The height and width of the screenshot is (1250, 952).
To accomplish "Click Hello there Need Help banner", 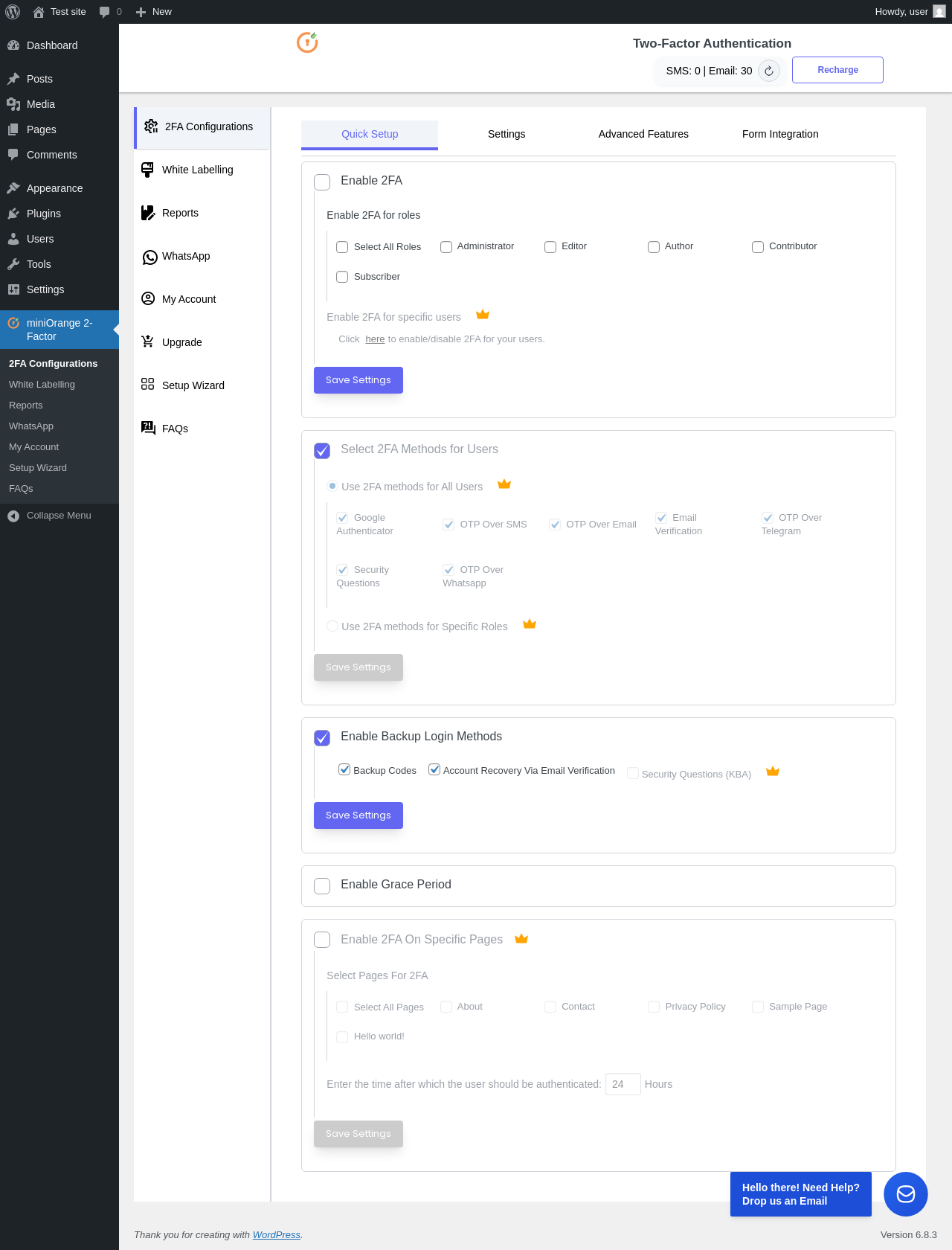I will click(801, 1194).
